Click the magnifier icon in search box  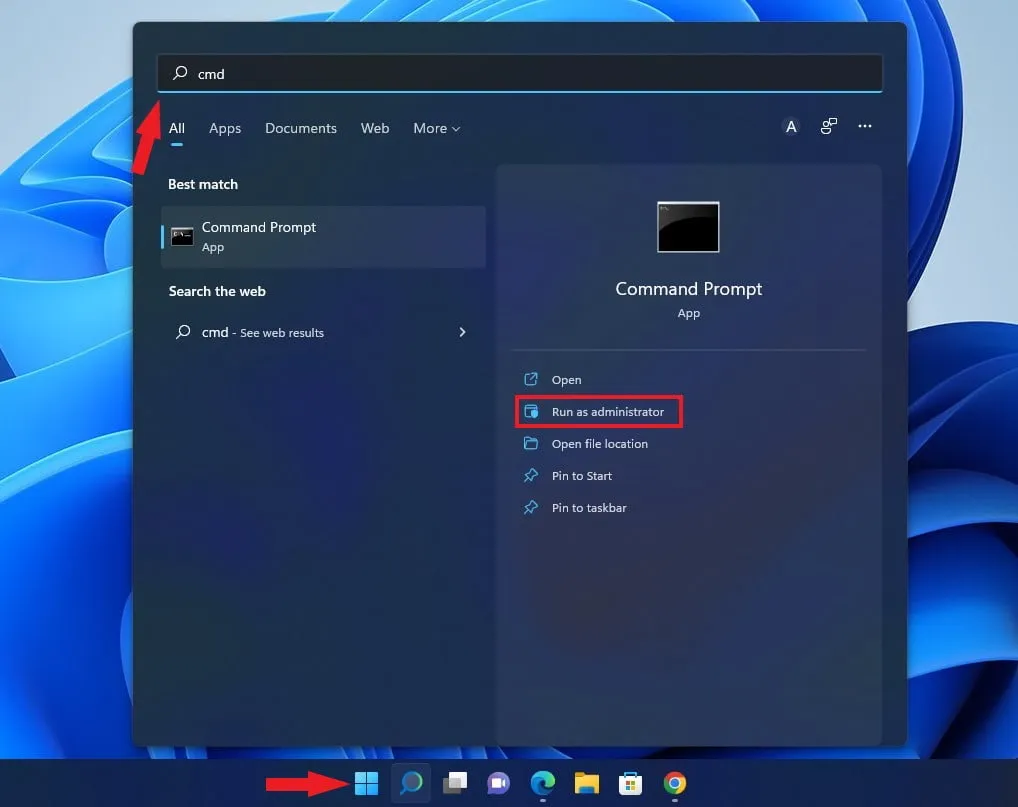180,73
